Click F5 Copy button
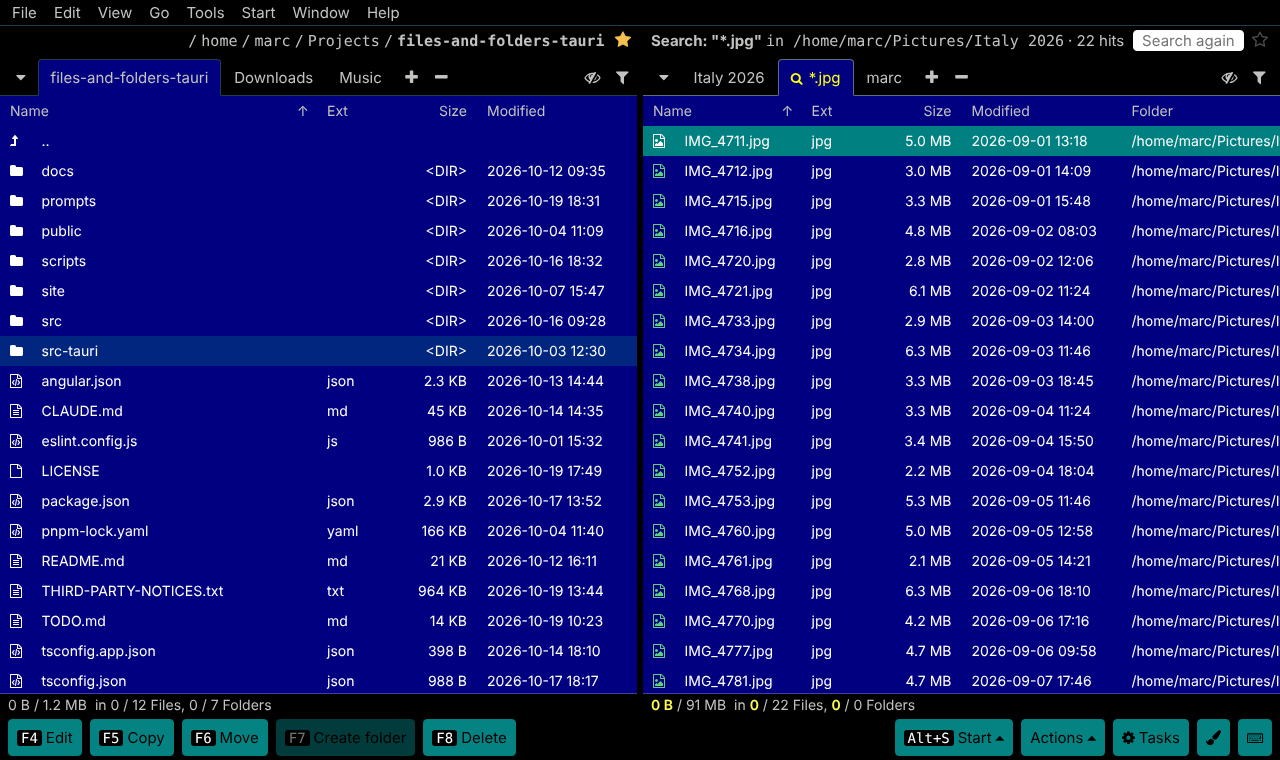The width and height of the screenshot is (1280, 760). 132,738
